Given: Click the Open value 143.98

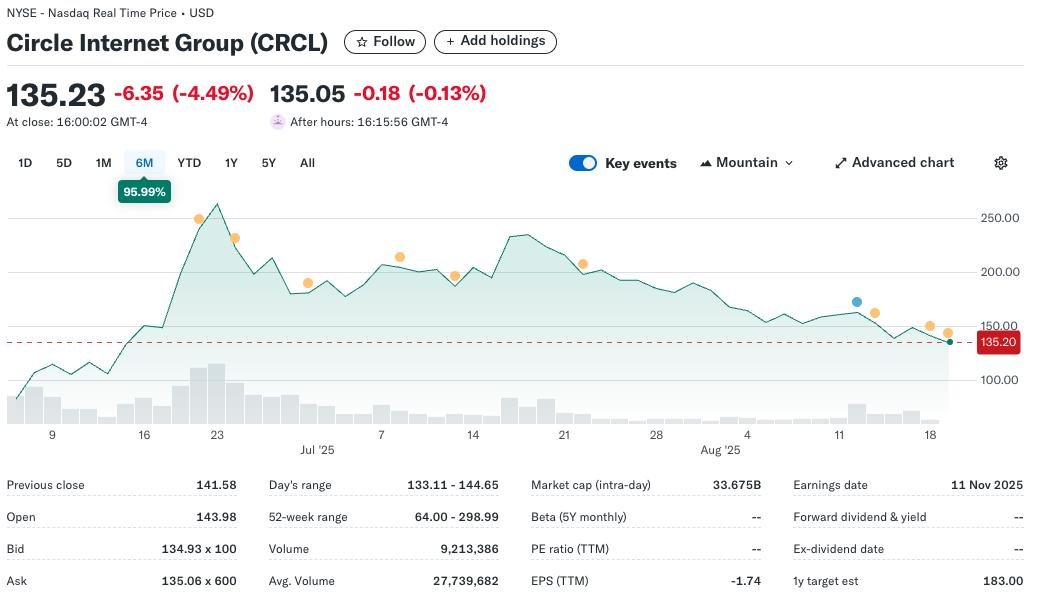Looking at the screenshot, I should (x=216, y=517).
